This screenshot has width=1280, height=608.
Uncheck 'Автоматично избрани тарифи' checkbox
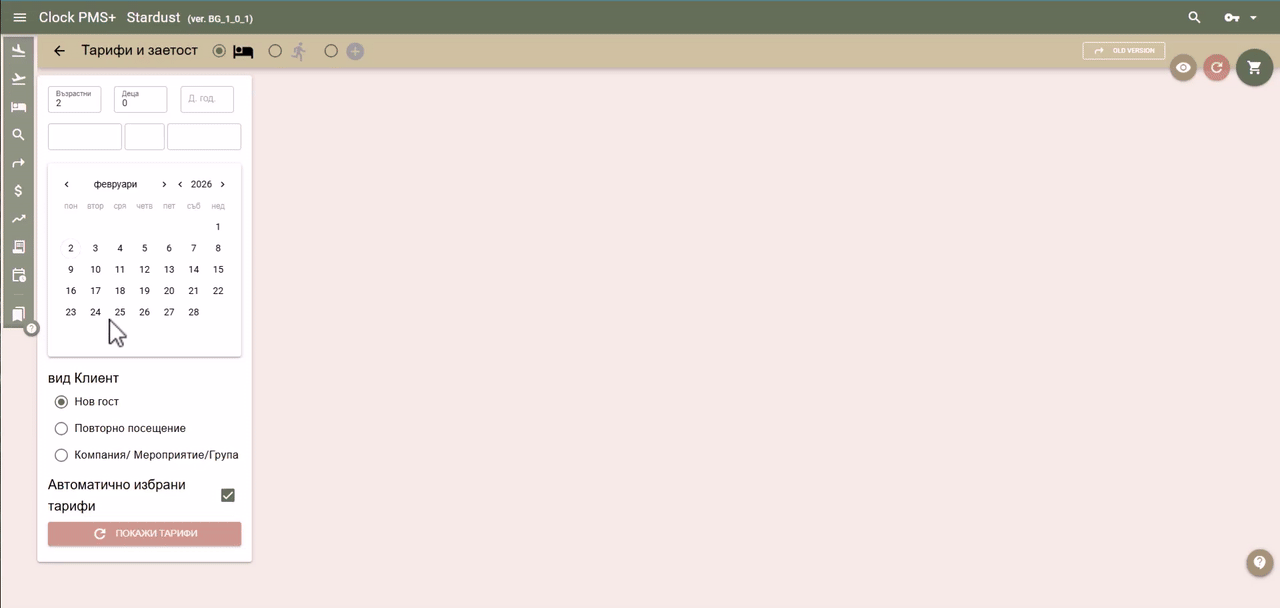point(228,495)
